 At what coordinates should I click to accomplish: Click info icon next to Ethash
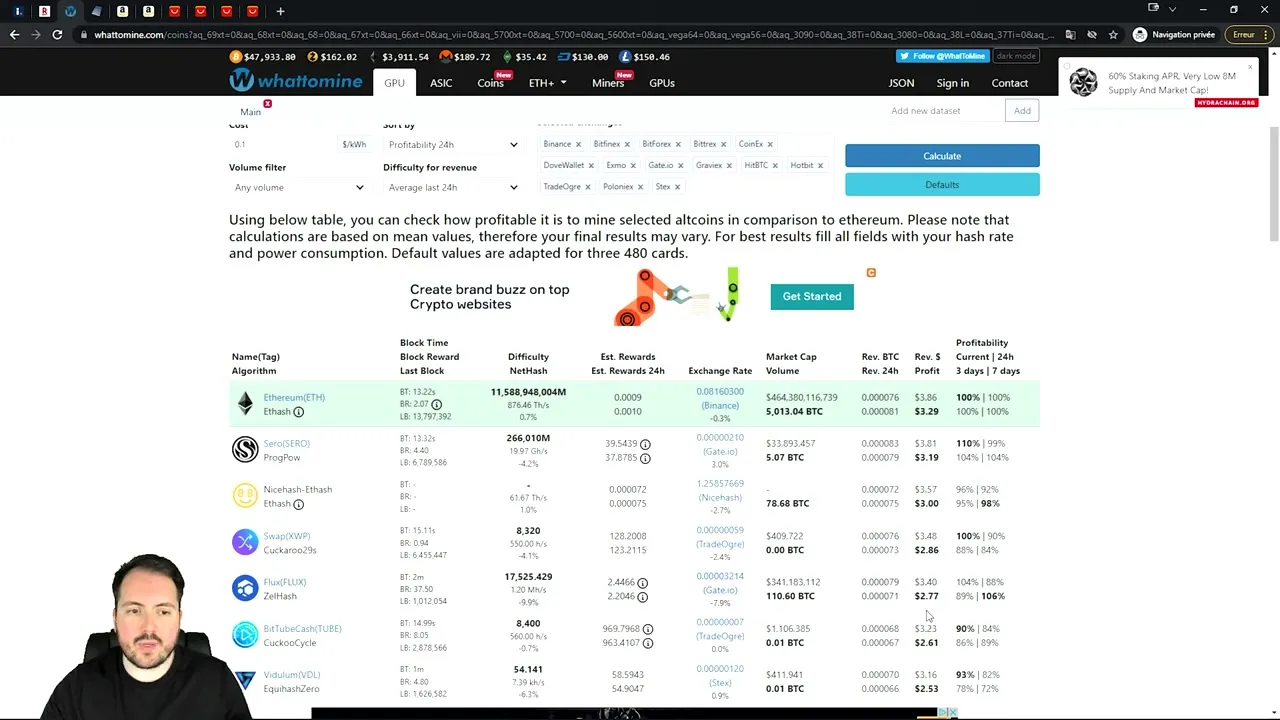(298, 412)
